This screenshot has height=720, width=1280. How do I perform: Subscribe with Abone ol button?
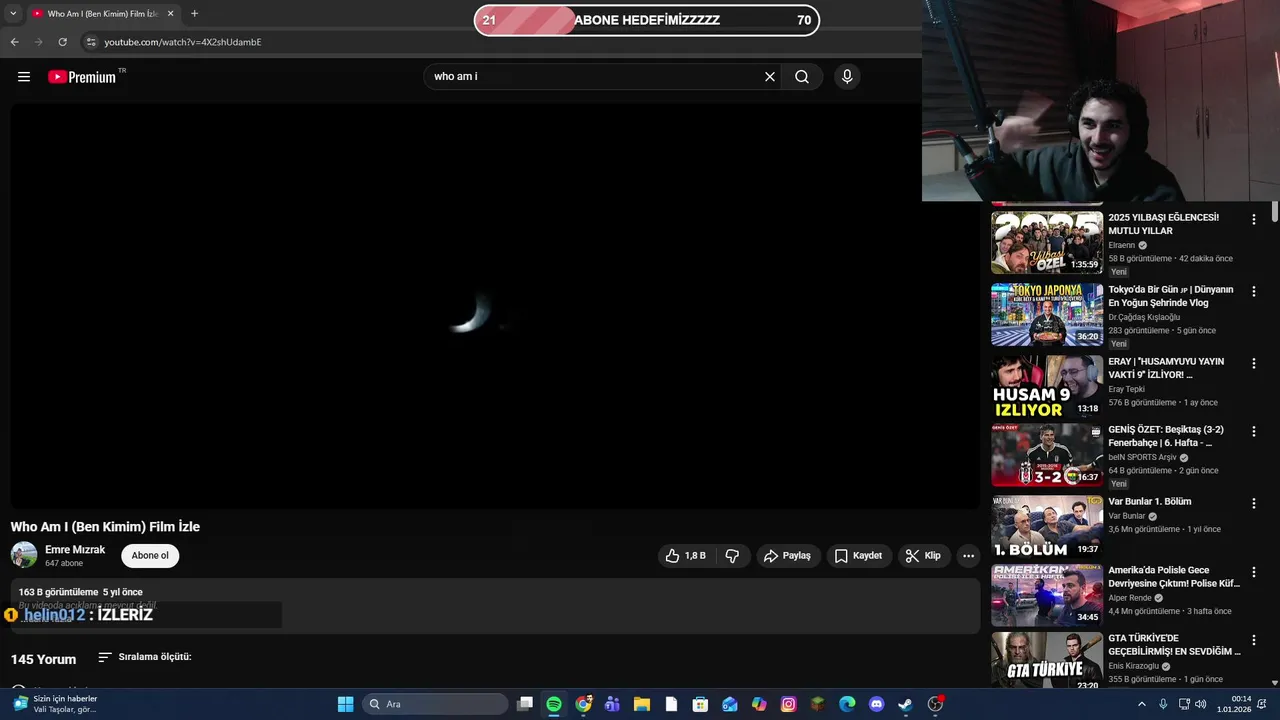150,556
